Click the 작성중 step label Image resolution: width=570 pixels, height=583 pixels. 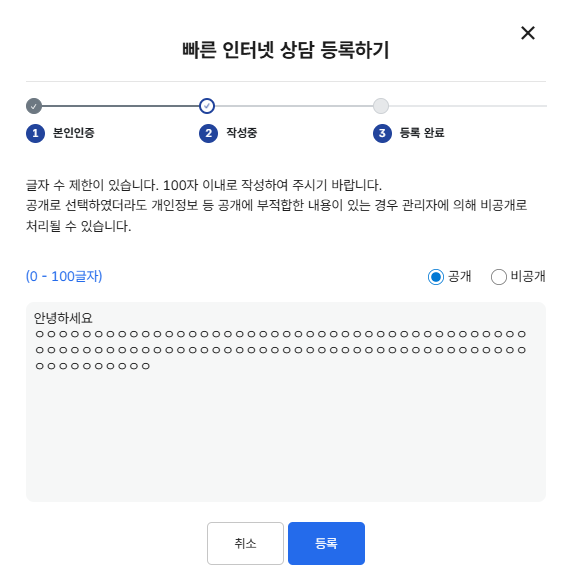click(x=242, y=133)
